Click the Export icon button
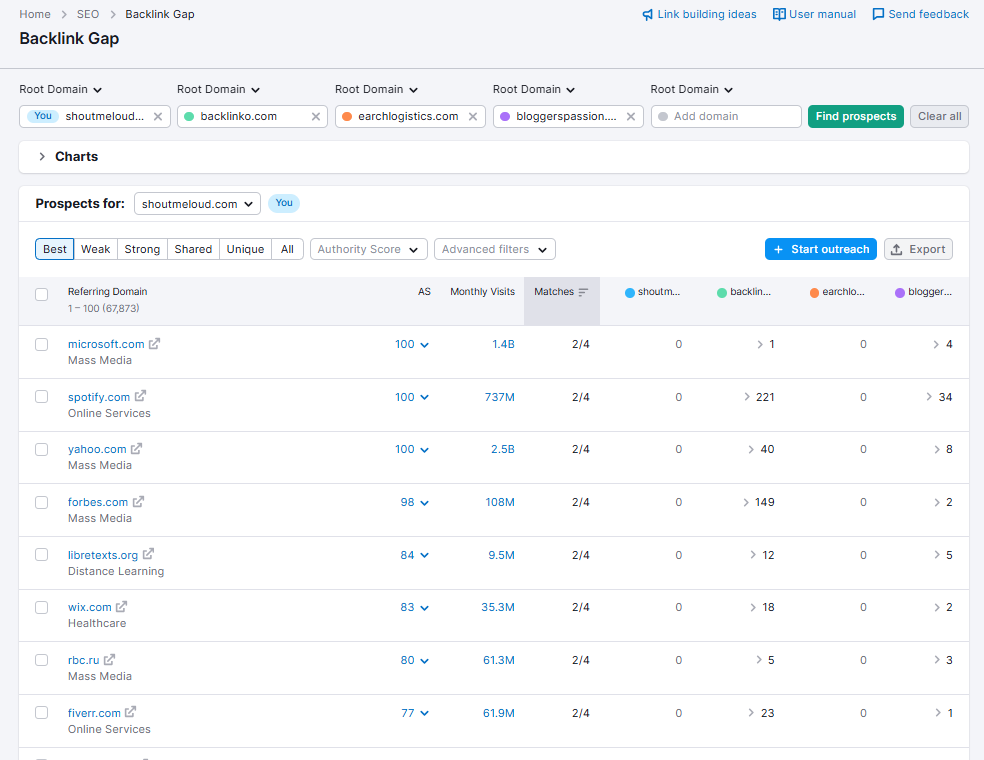Screen dimensions: 984x760 [898, 248]
